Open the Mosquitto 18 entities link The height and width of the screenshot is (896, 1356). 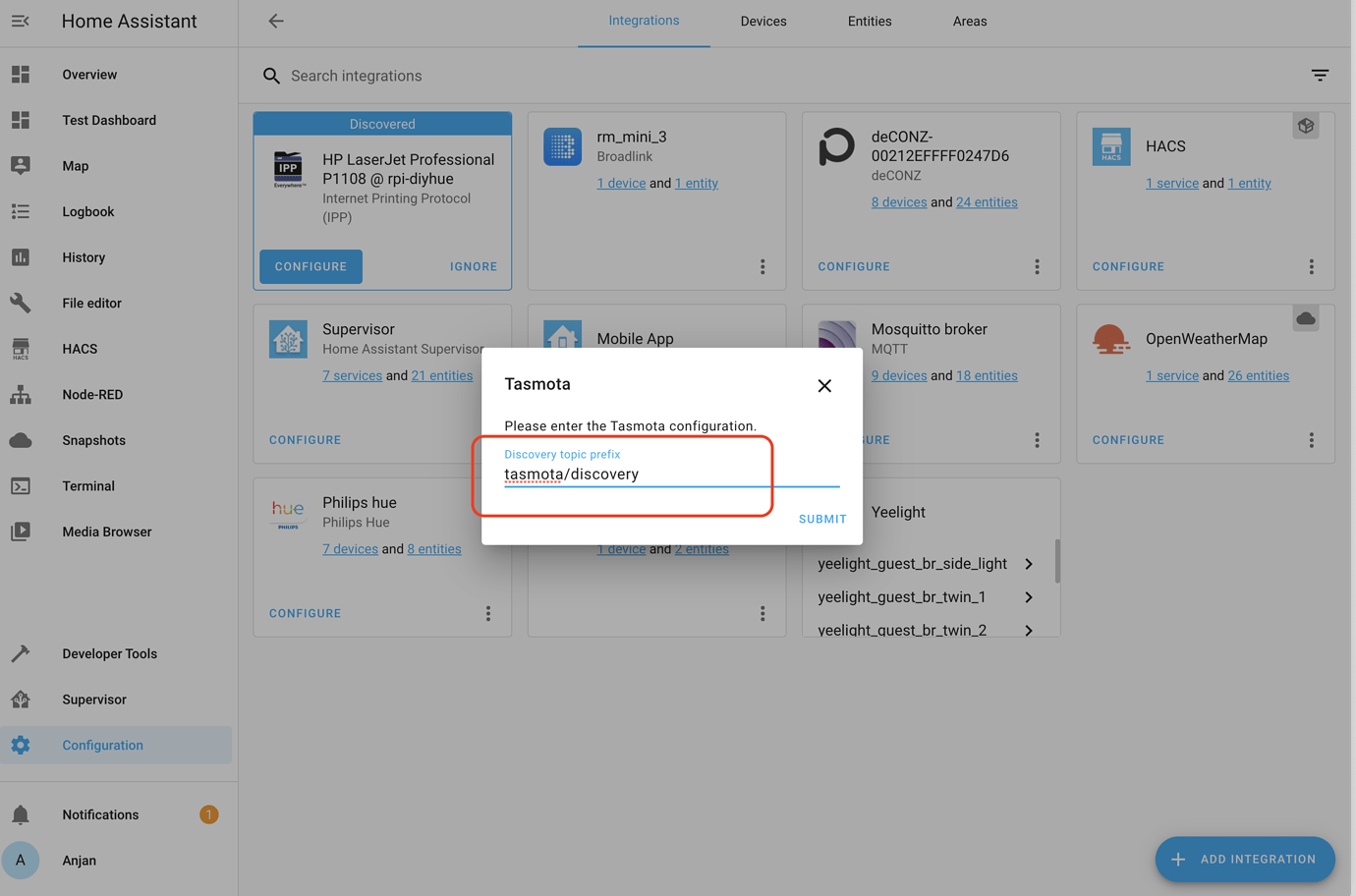point(987,375)
